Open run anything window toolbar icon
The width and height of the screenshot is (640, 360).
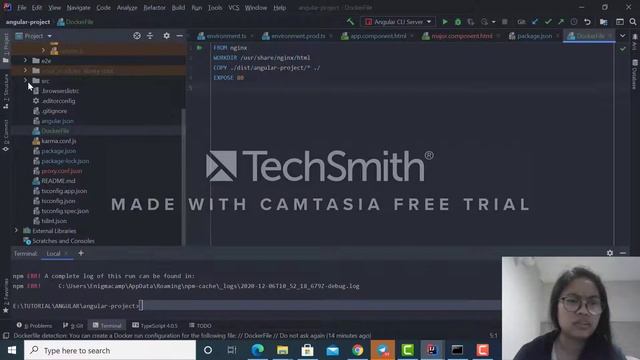pyautogui.click(x=620, y=22)
